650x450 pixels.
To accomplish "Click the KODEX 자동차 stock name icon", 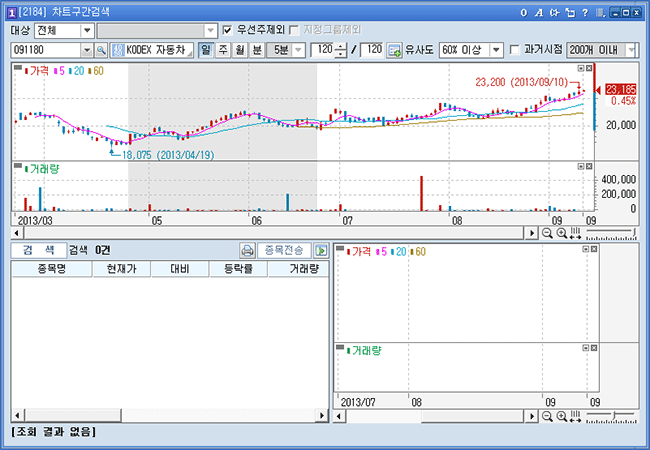I will [x=118, y=50].
